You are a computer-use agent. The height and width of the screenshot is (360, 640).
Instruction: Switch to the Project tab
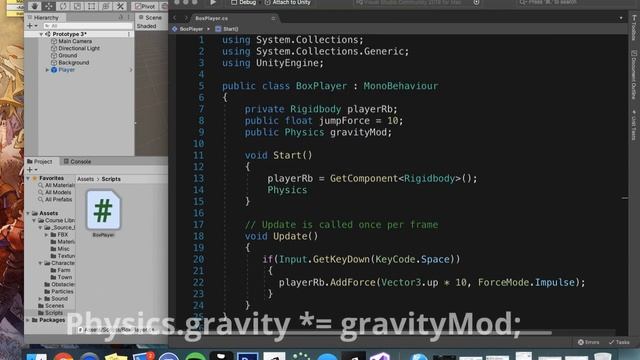(x=40, y=162)
